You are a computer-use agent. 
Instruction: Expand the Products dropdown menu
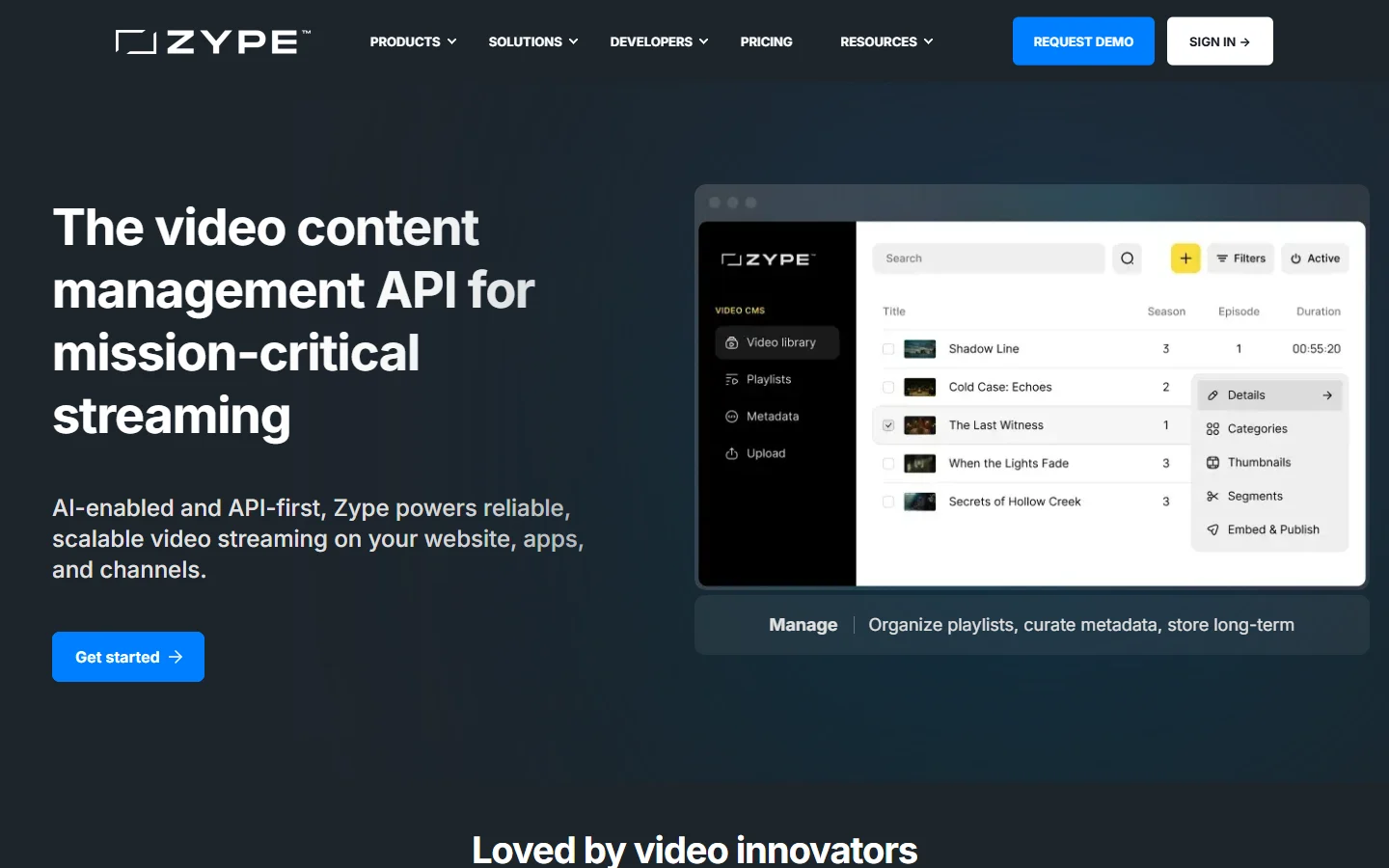[413, 41]
